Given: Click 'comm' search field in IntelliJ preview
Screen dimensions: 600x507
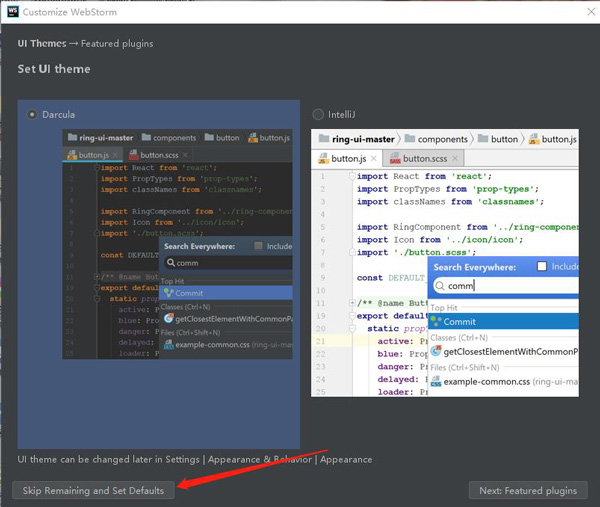Looking at the screenshot, I should point(506,286).
